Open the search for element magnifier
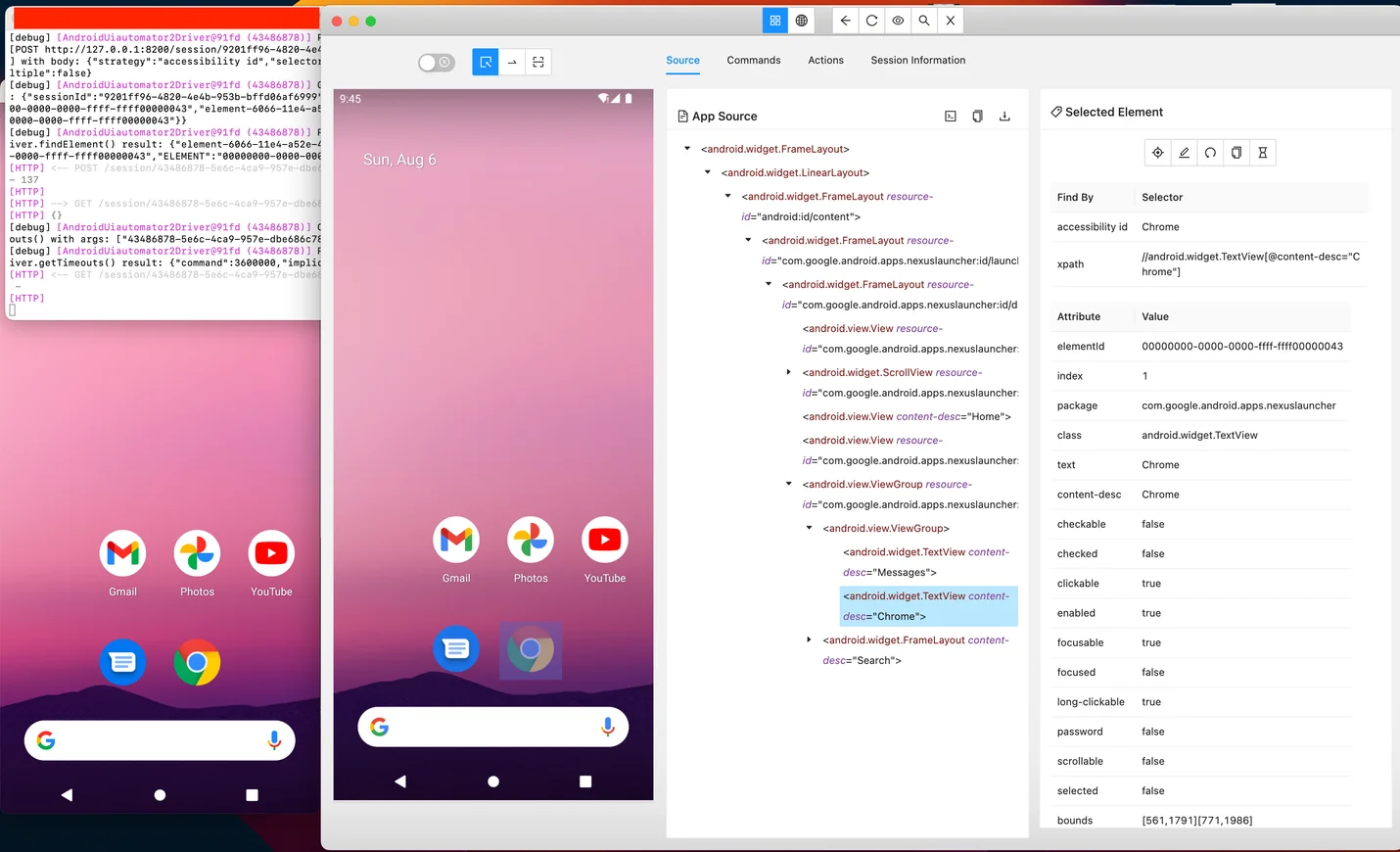Image resolution: width=1400 pixels, height=852 pixels. 924,21
